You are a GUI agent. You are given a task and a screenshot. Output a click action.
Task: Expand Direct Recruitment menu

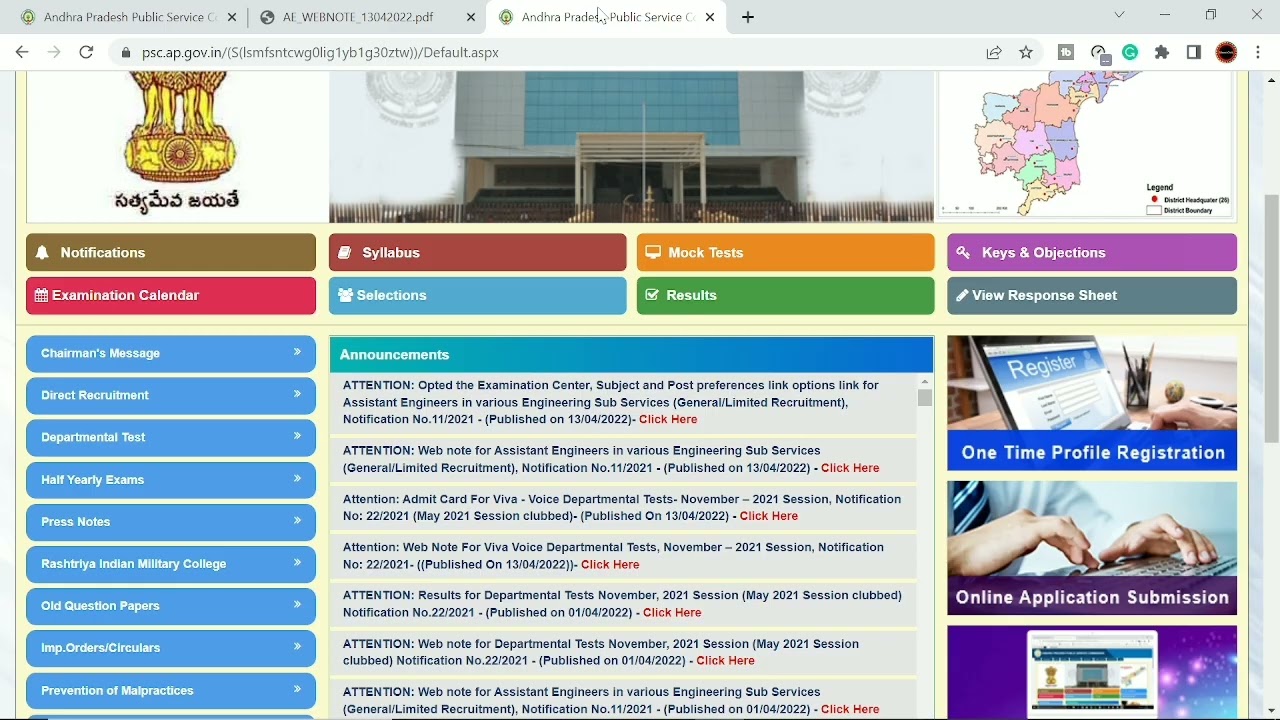pos(171,395)
